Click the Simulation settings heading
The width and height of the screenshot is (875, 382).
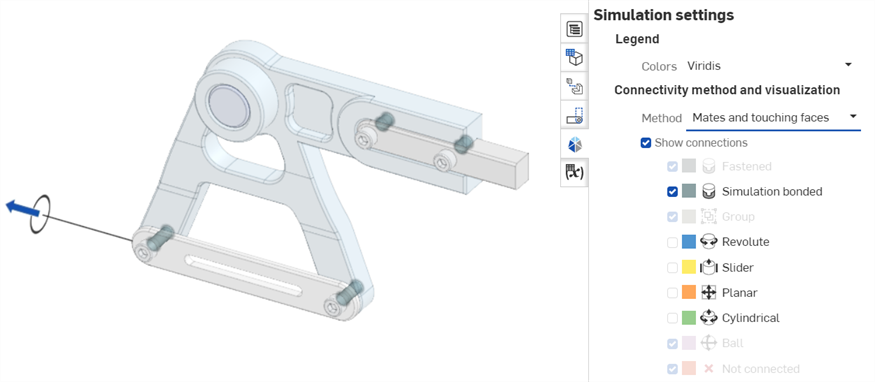pyautogui.click(x=664, y=15)
